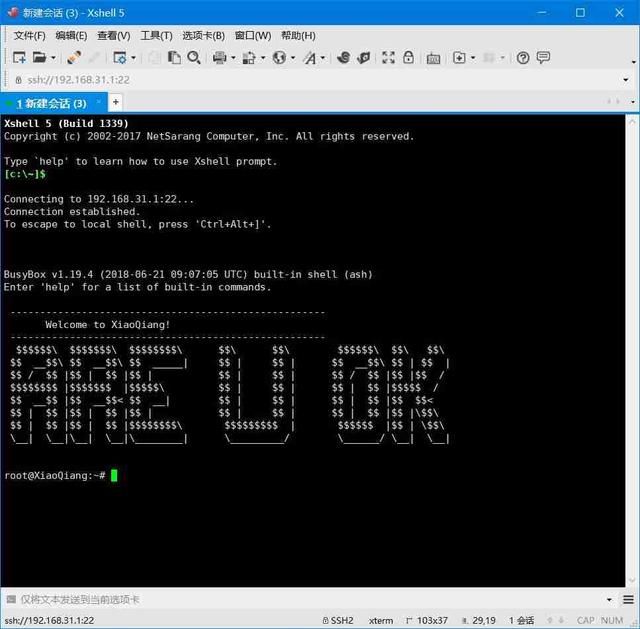Expand the compose bar target dropdown
This screenshot has height=629, width=640.
click(609, 600)
